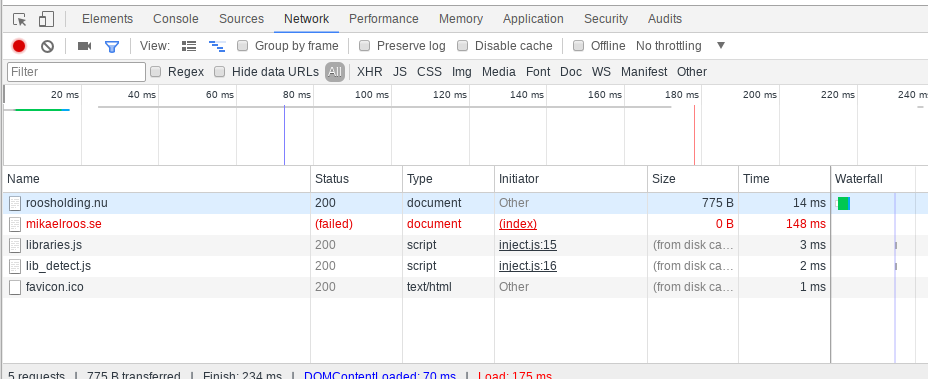This screenshot has height=379, width=928.
Task: Filter requests by Media
Action: [x=499, y=72]
